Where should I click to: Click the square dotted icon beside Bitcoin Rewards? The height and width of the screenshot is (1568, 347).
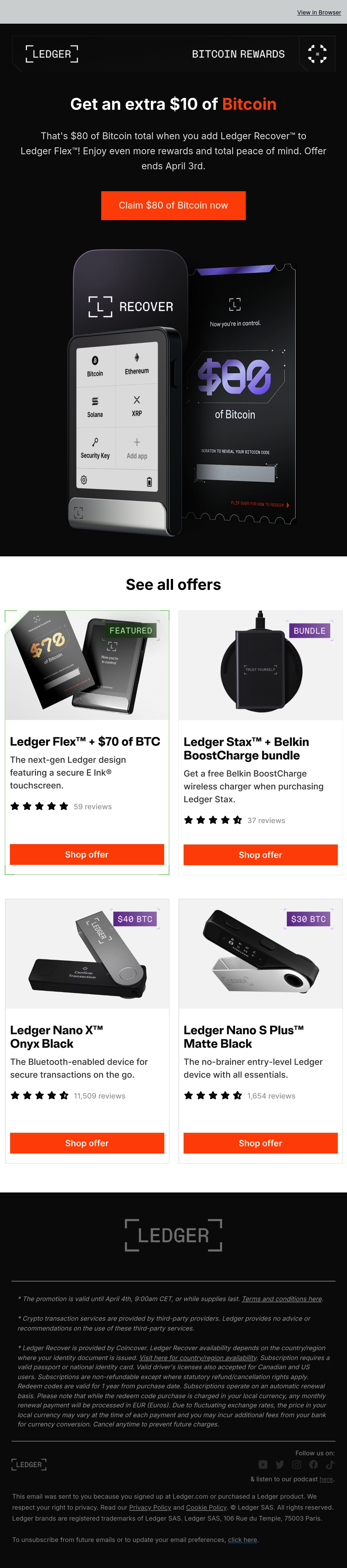coord(317,53)
